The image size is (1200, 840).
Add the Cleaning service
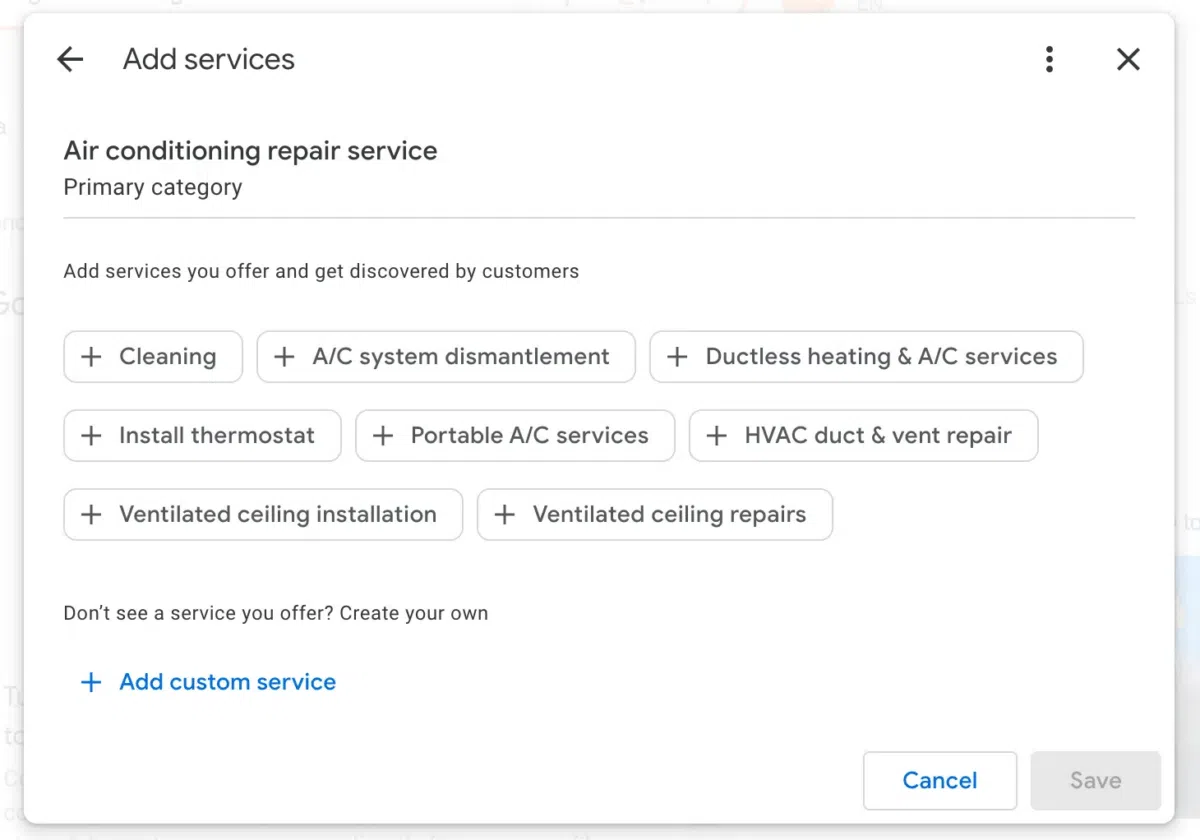point(153,356)
